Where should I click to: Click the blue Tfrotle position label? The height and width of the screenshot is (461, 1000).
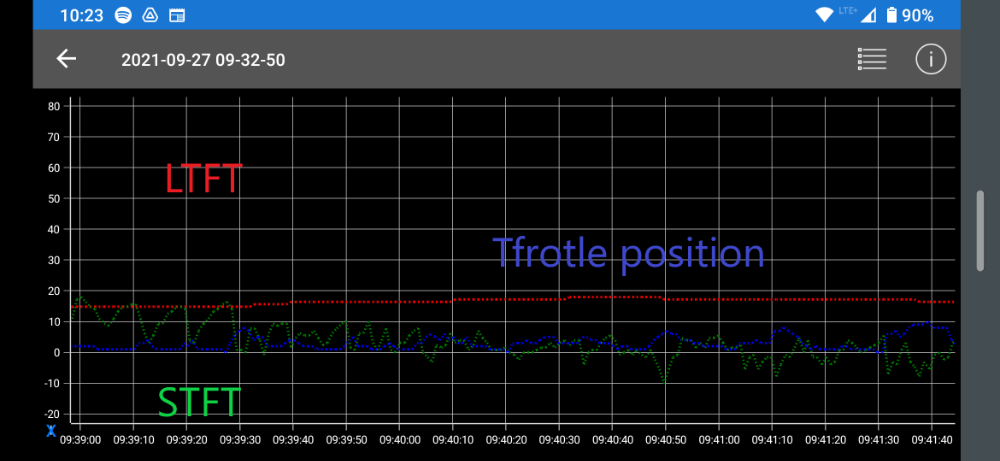(628, 253)
